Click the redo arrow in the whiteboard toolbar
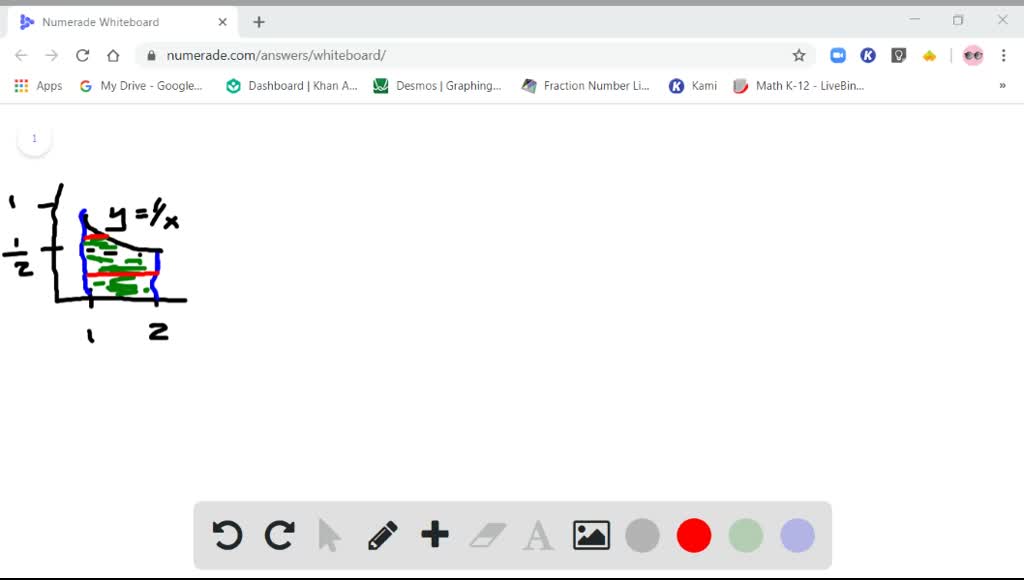Viewport: 1024px width, 580px height. pyautogui.click(x=279, y=534)
